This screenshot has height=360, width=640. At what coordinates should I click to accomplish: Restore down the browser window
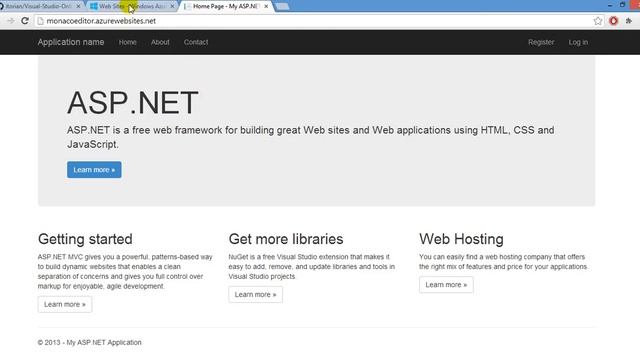click(622, 5)
